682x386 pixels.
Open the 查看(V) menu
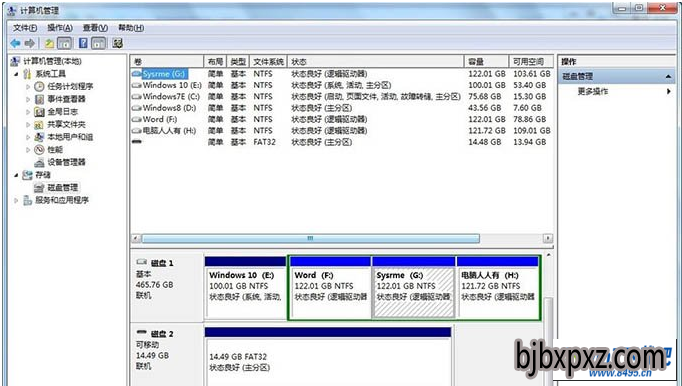(95, 28)
